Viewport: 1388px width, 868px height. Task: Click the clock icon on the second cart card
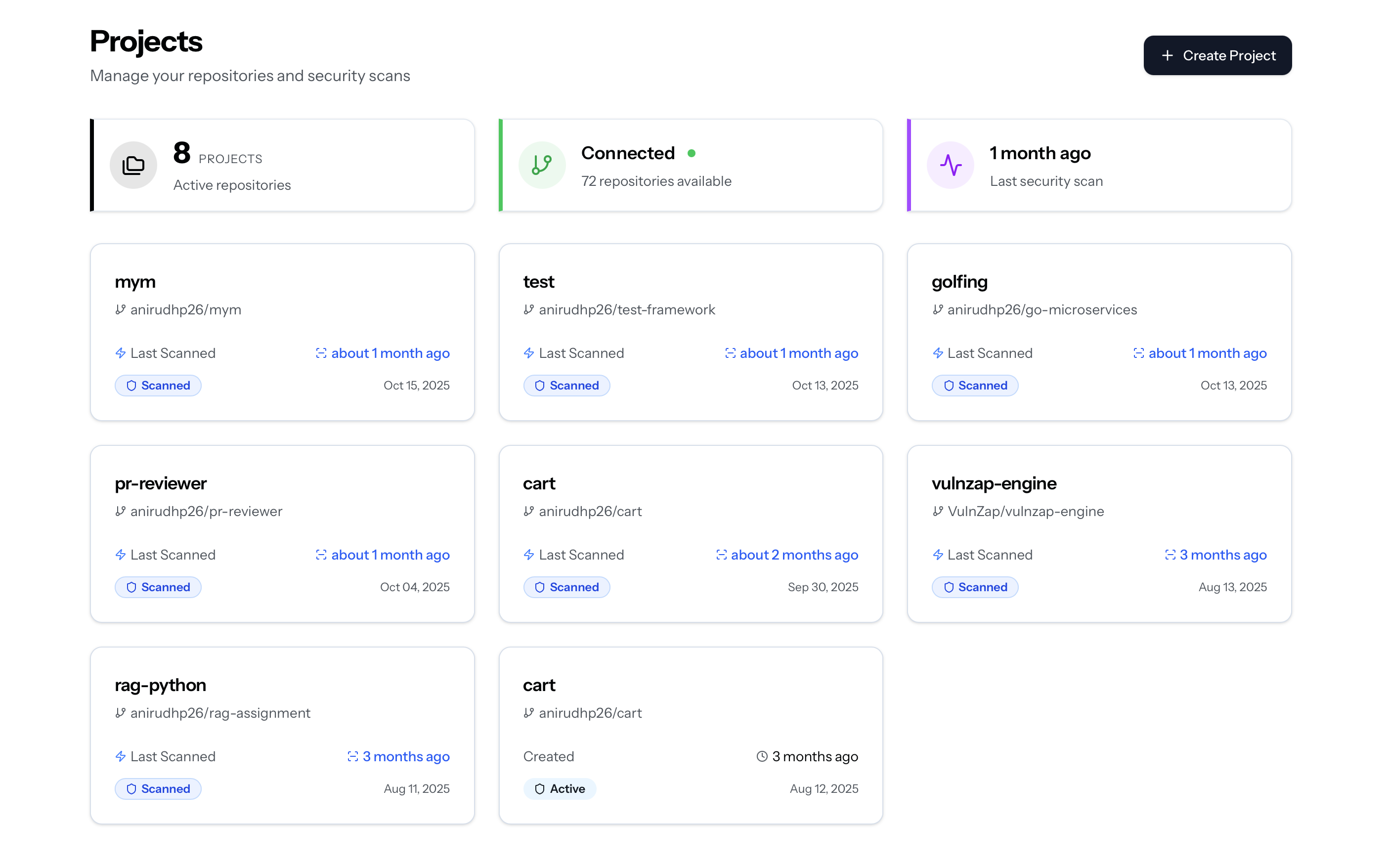(x=762, y=756)
